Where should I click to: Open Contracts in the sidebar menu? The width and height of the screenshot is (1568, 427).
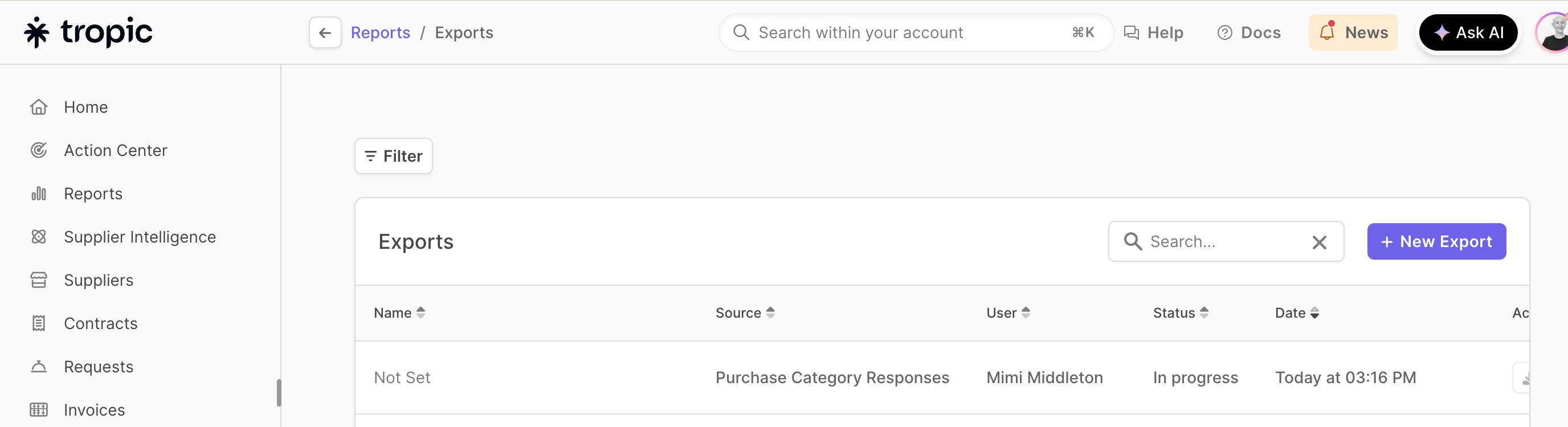click(x=100, y=323)
